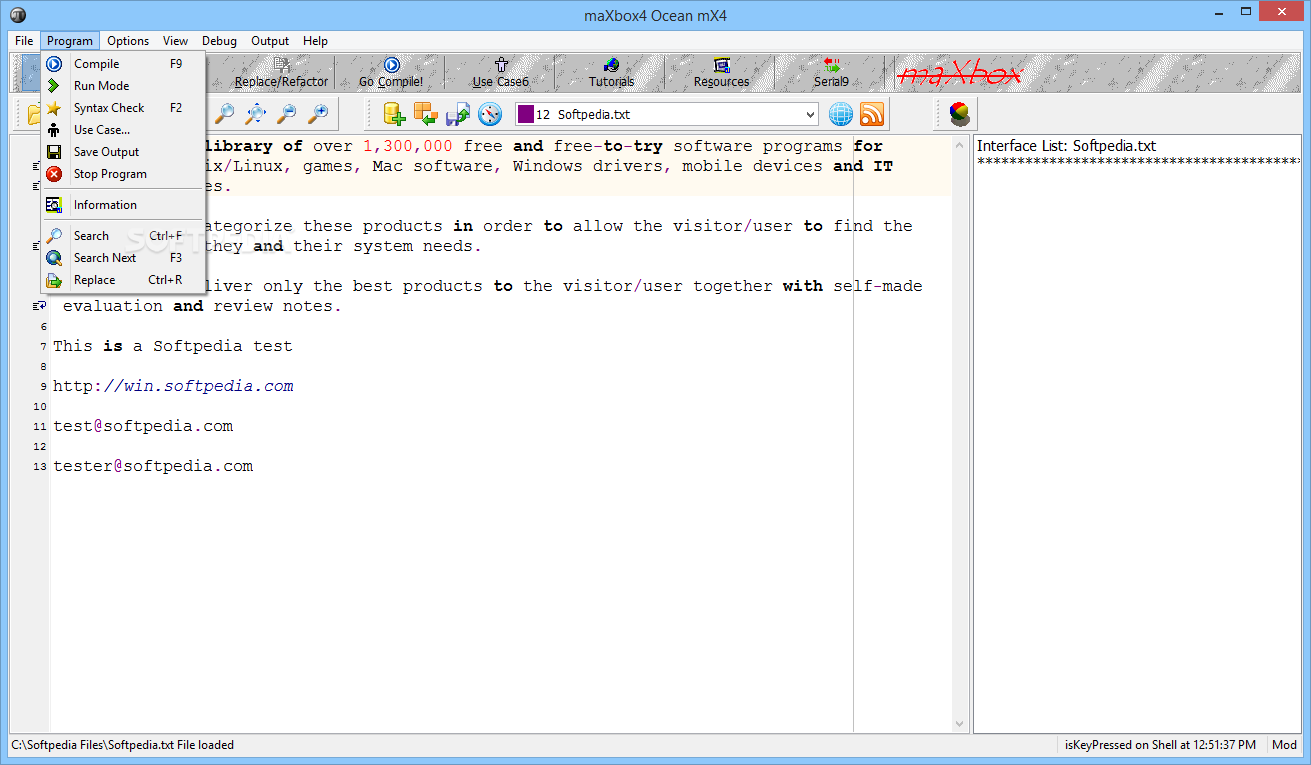Screen dimensions: 1311x765
Task: Select Stop Program menu entry
Action: point(123,174)
